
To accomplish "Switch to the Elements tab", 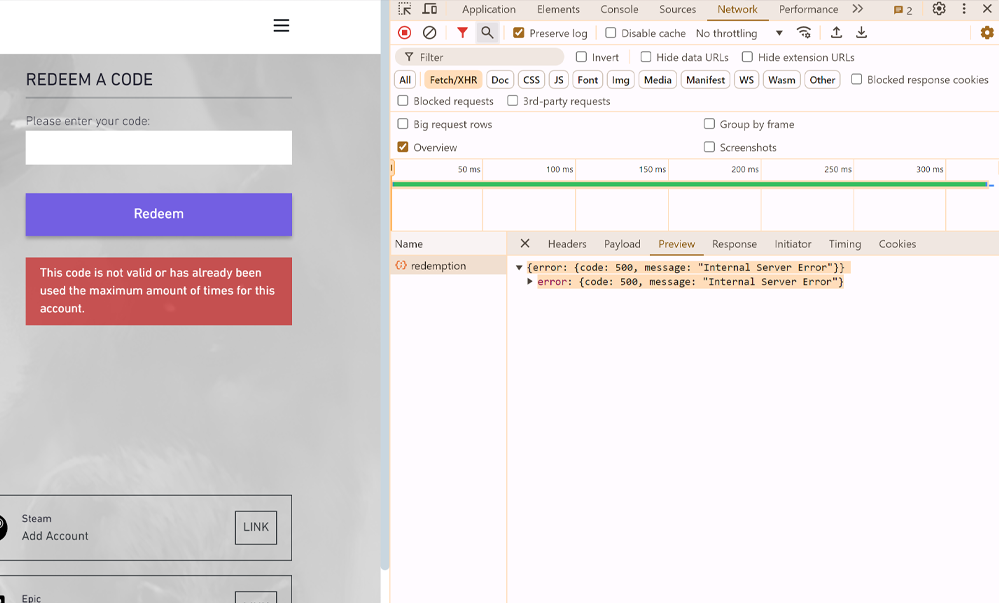I will click(x=558, y=9).
